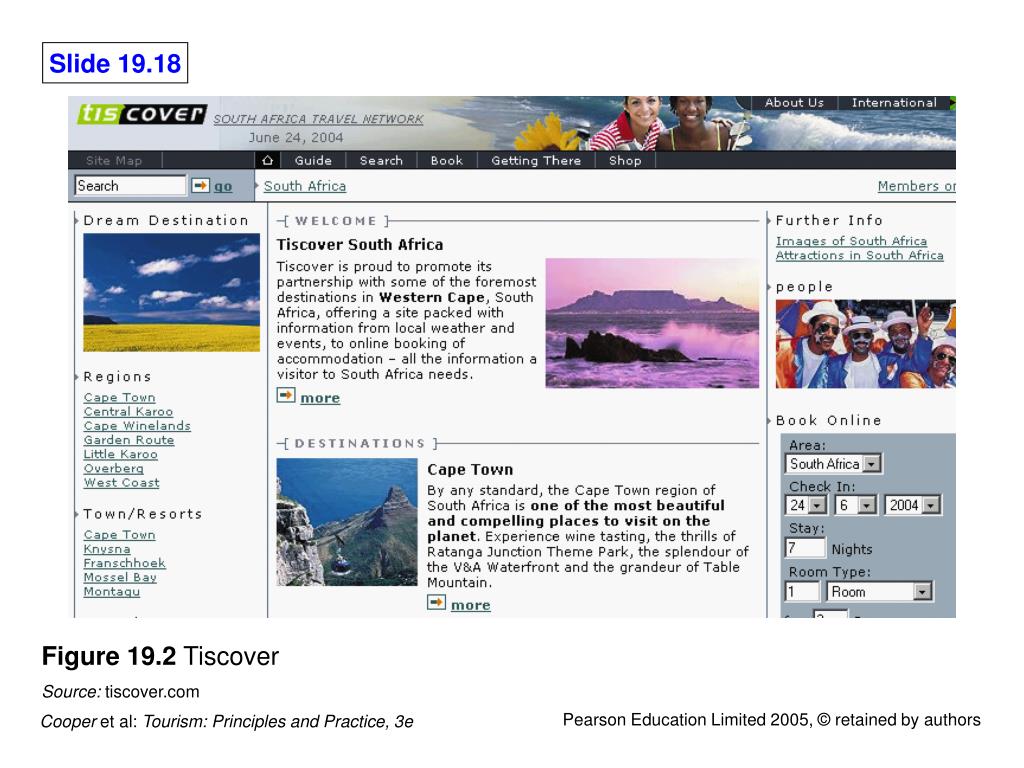Open the Area South Africa dropdown

(833, 464)
